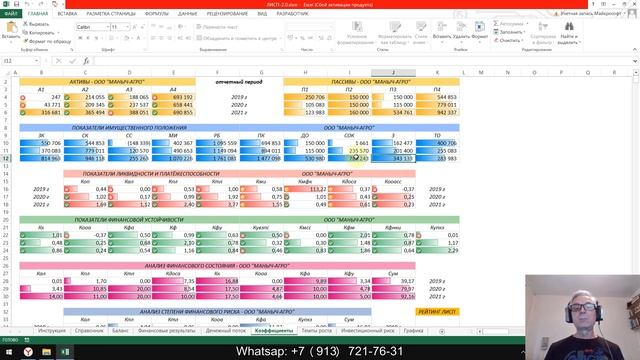Toggle Bold (Ж) formatting
Screen dimensions: 640x360
coord(80,38)
